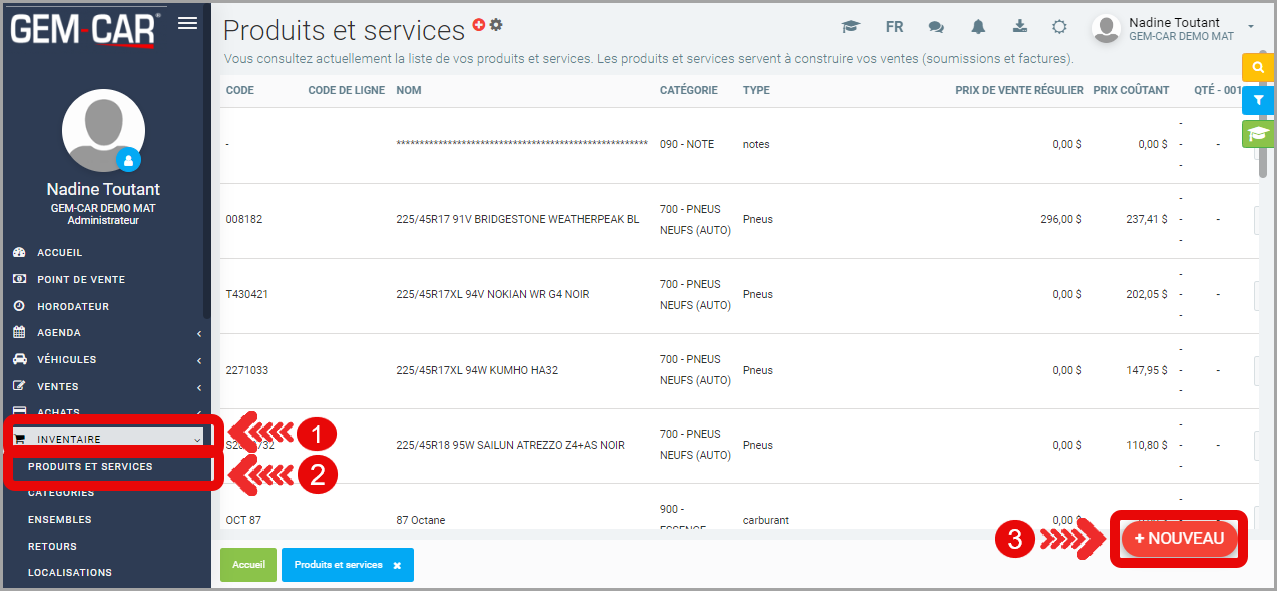Image resolution: width=1277 pixels, height=591 pixels.
Task: Select the green Accueil tab
Action: point(248,565)
